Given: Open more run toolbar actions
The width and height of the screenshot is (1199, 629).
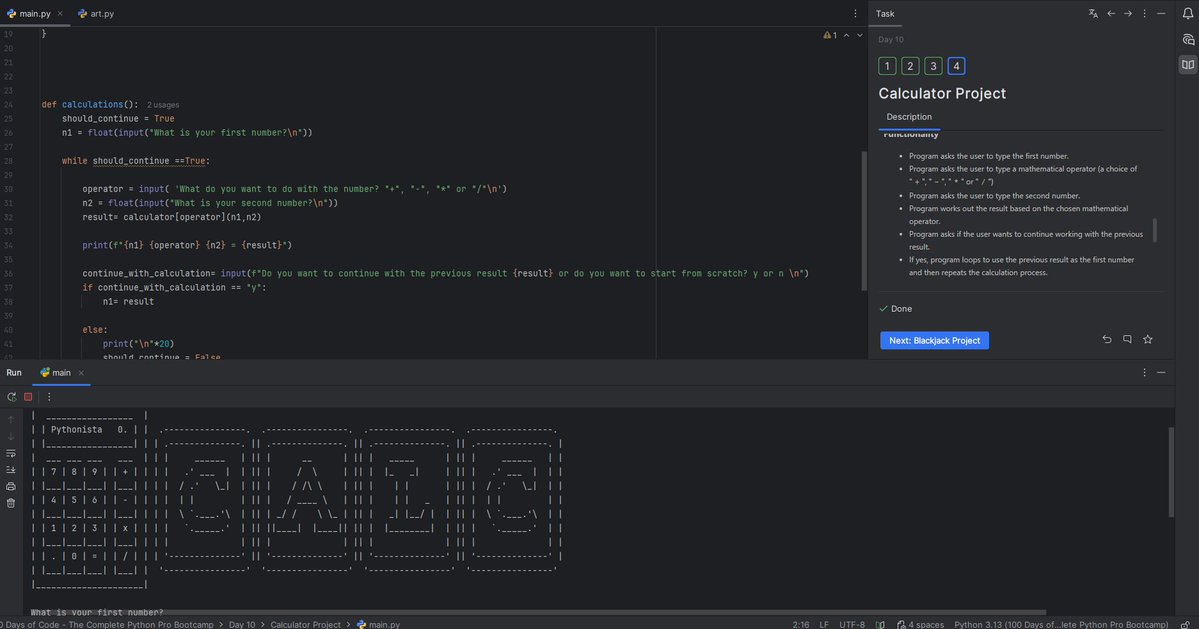Looking at the screenshot, I should 49,397.
